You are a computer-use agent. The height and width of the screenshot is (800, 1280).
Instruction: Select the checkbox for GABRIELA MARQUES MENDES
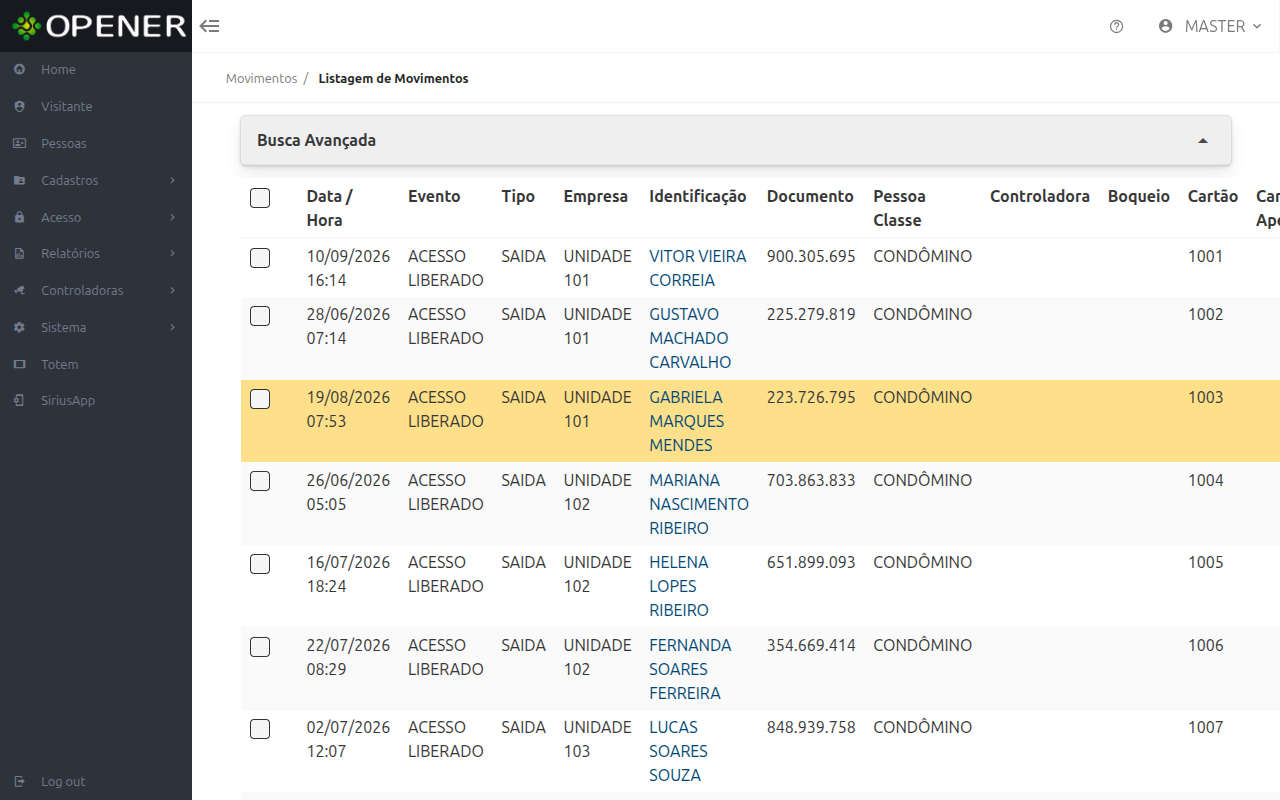260,399
